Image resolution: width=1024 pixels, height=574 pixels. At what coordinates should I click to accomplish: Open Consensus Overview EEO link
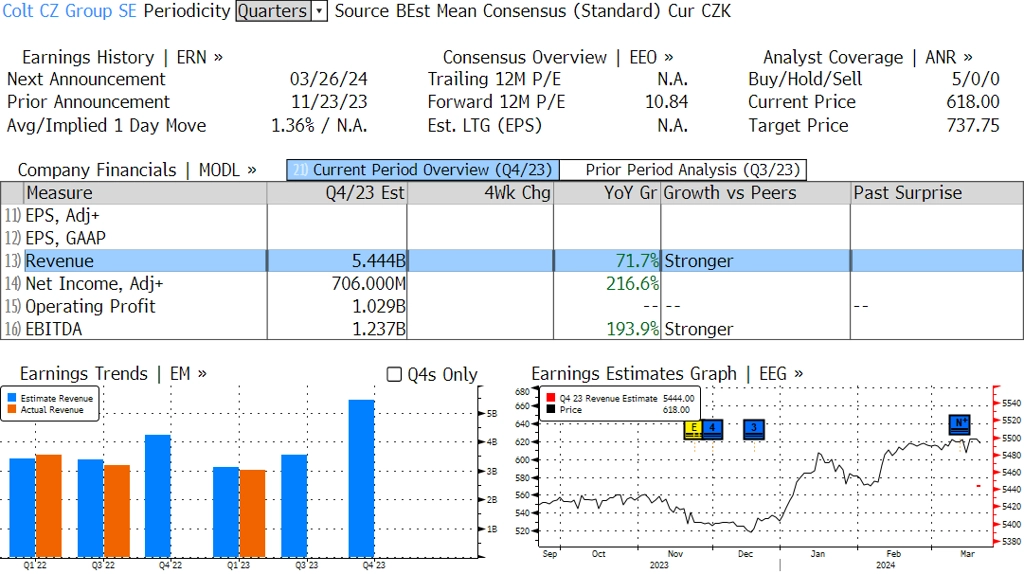coord(558,57)
